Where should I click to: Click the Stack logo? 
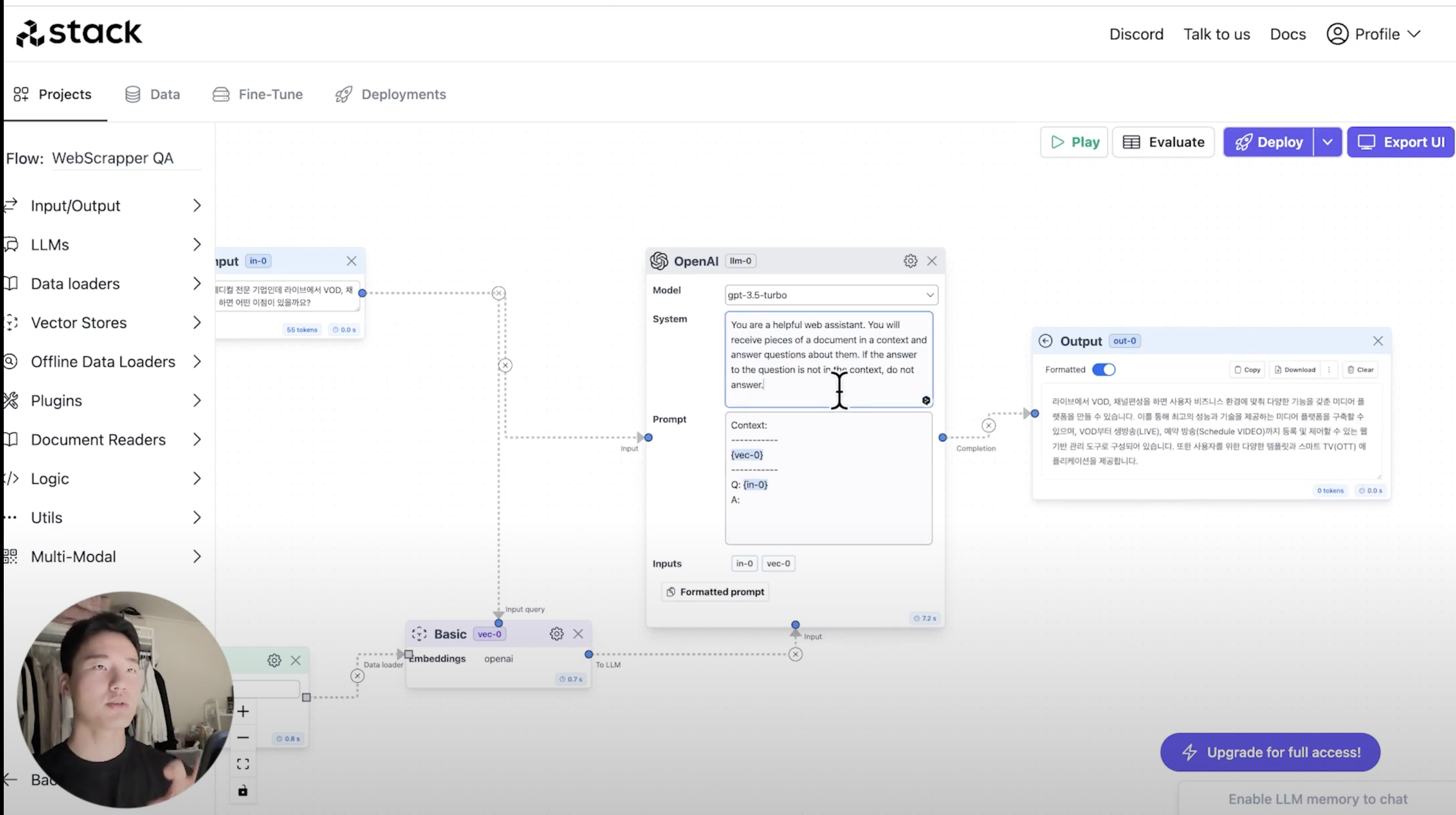tap(79, 33)
